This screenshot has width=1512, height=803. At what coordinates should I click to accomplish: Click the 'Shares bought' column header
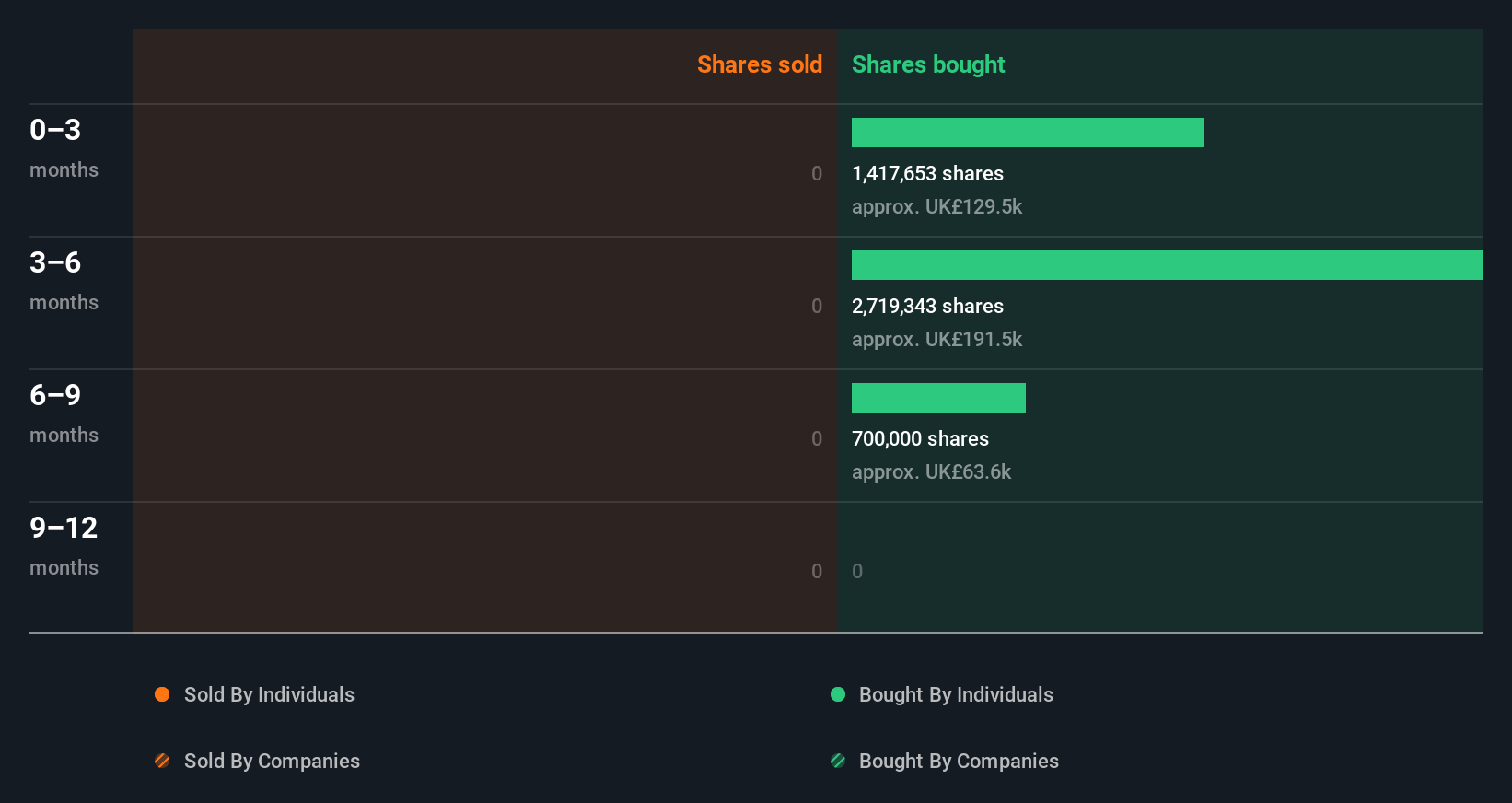click(928, 64)
